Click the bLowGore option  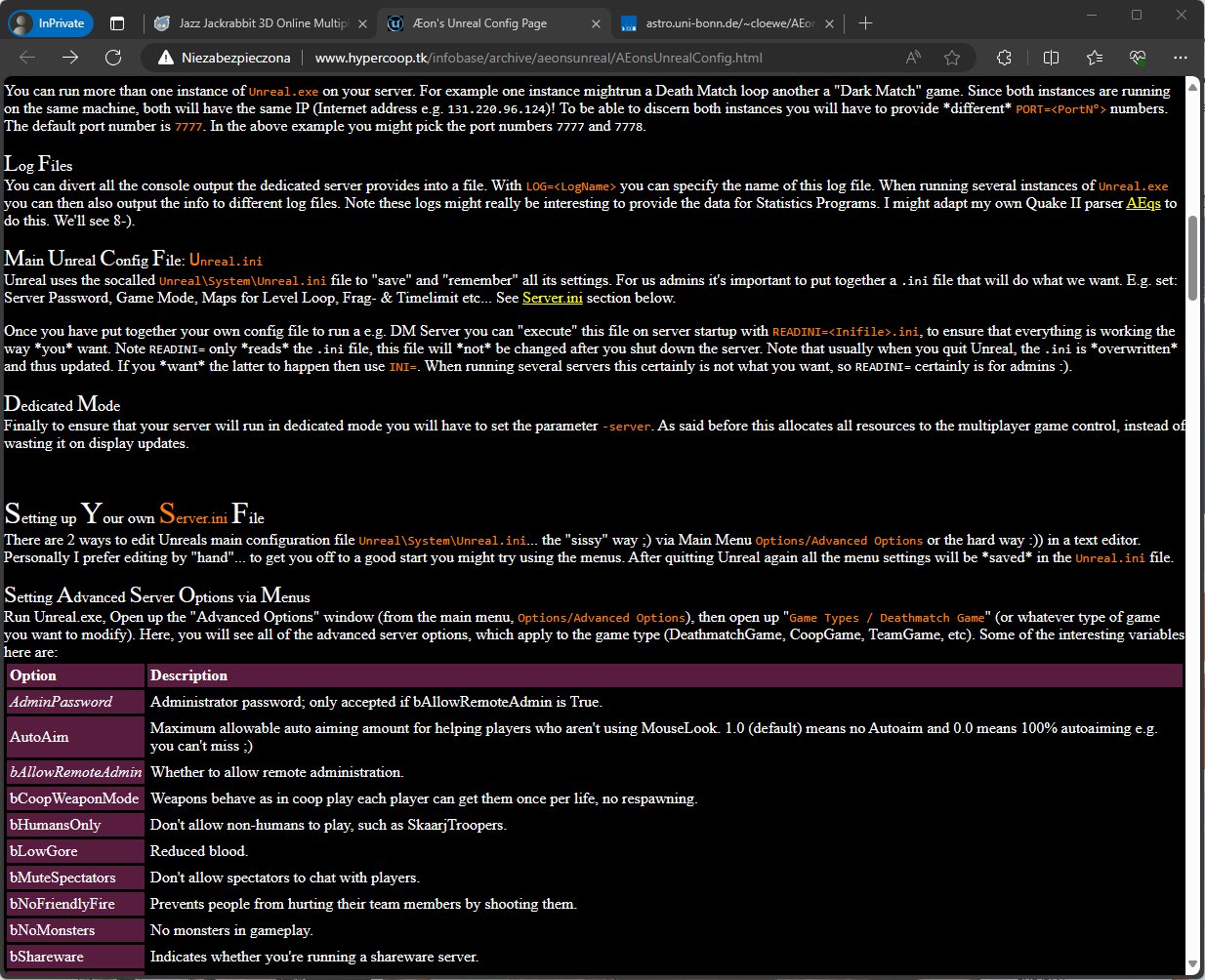[x=76, y=851]
